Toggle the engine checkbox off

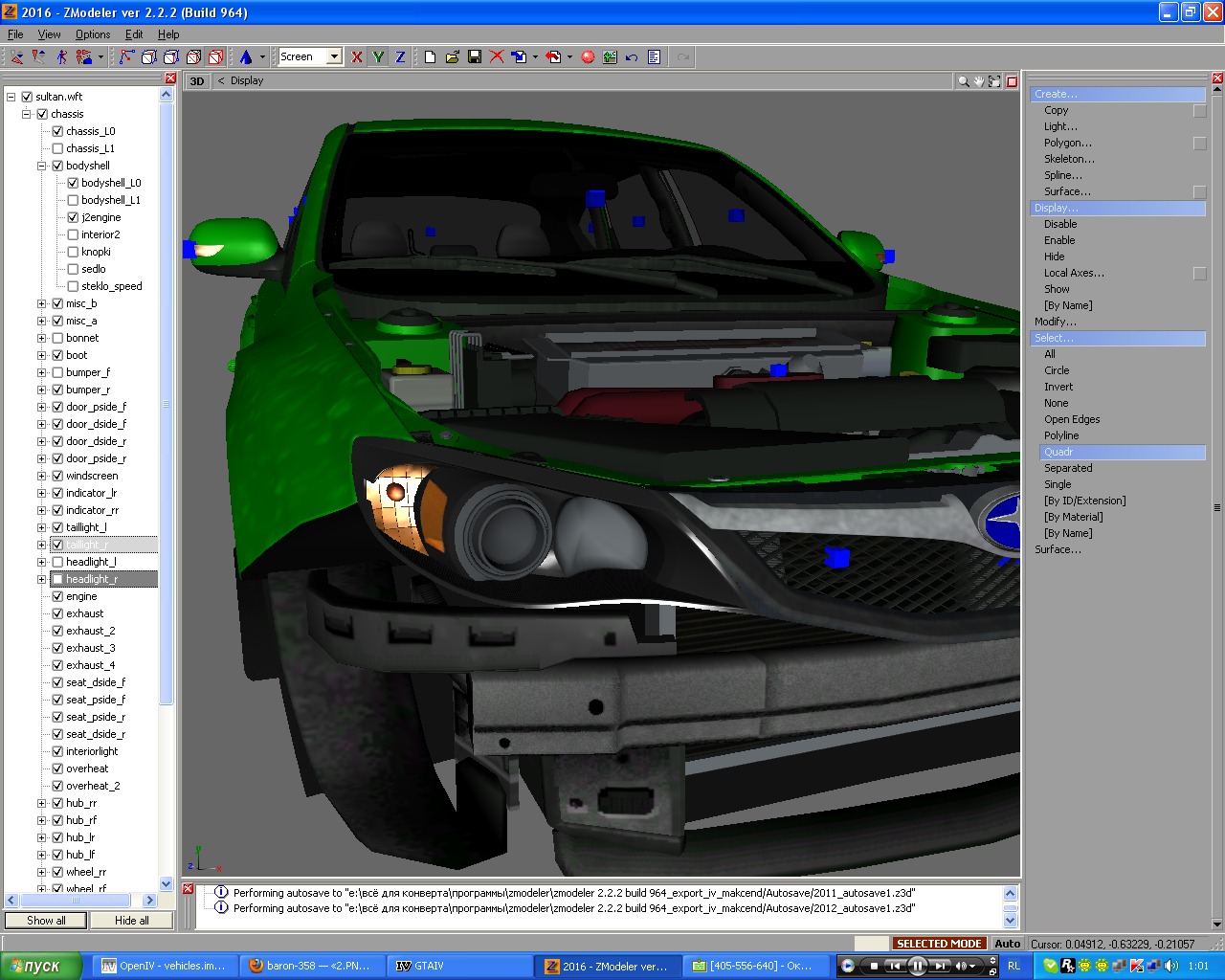pos(57,596)
